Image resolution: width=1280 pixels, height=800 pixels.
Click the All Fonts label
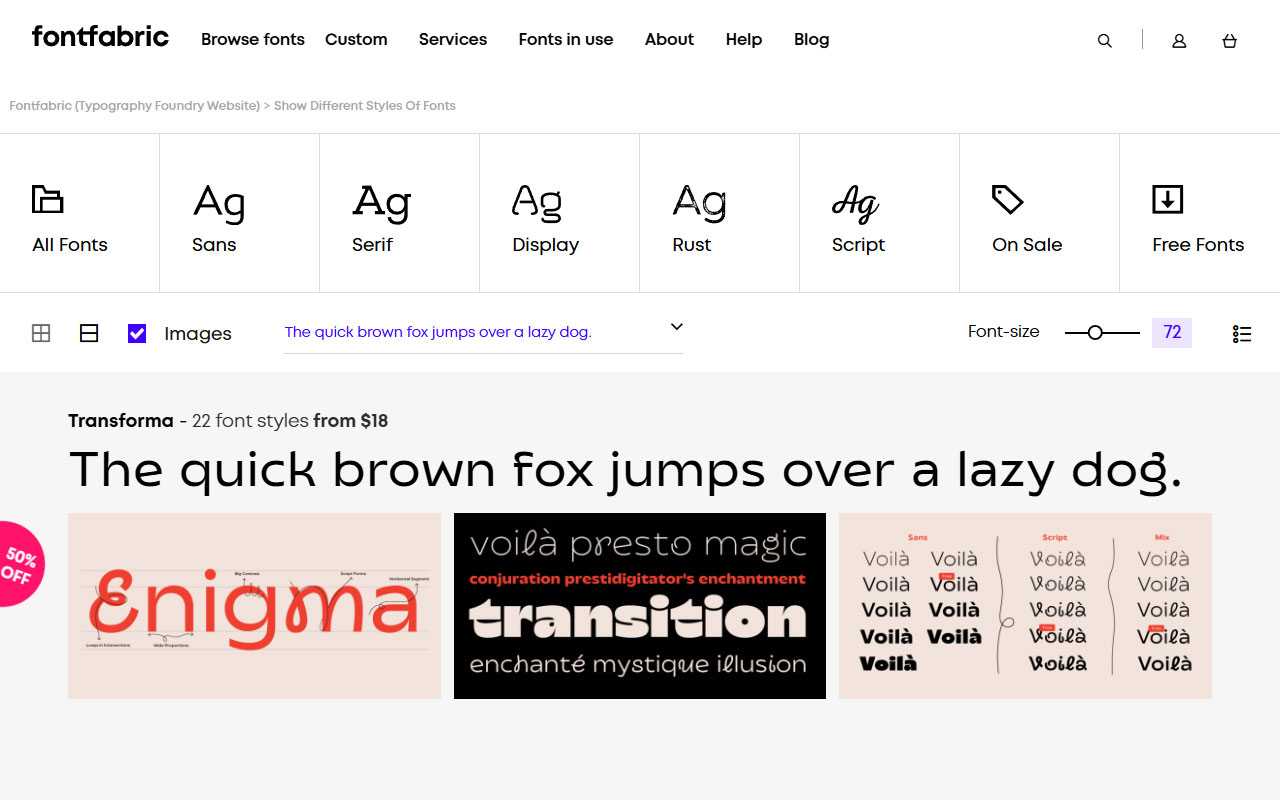[x=70, y=245]
